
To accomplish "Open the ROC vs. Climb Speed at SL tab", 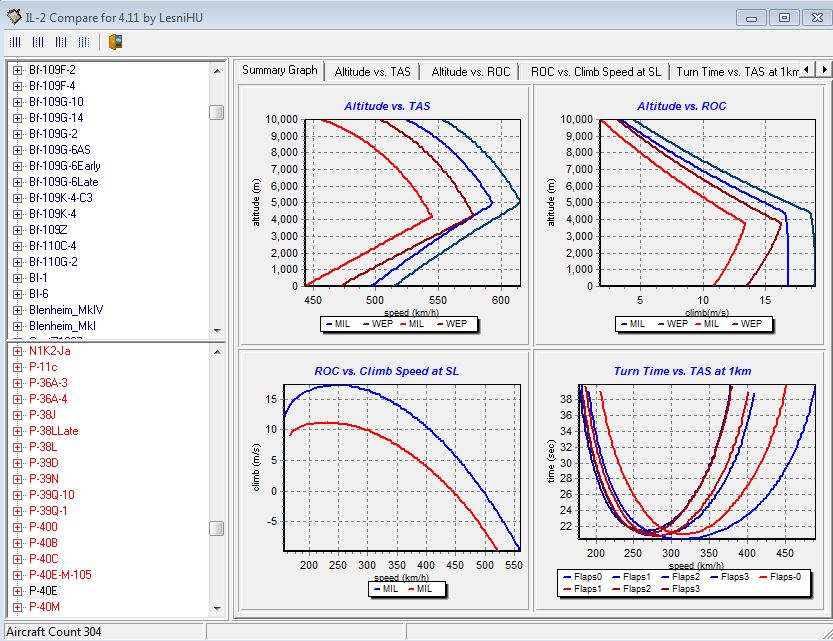I will pos(595,71).
